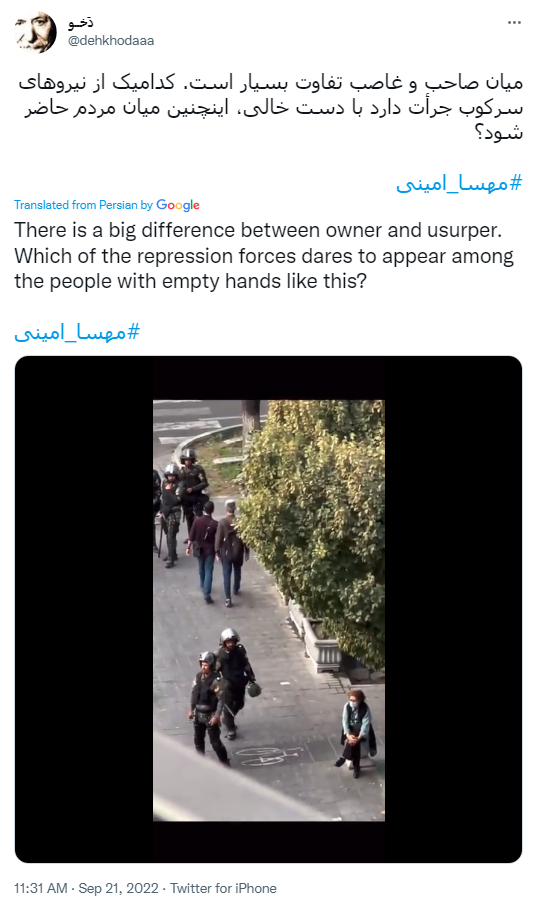Open the tweet's more options menu

514,22
